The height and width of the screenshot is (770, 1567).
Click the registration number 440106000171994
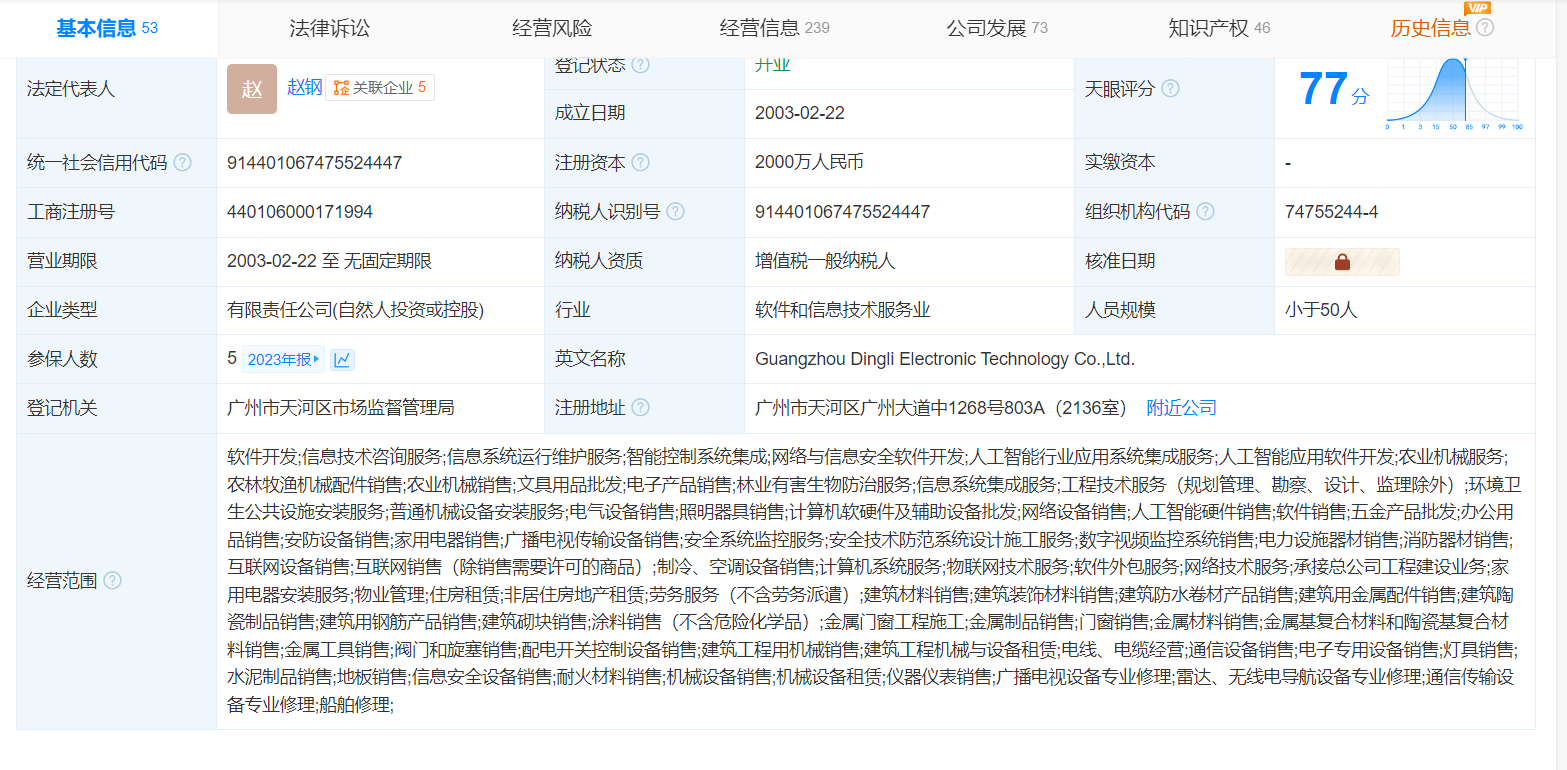(x=300, y=211)
